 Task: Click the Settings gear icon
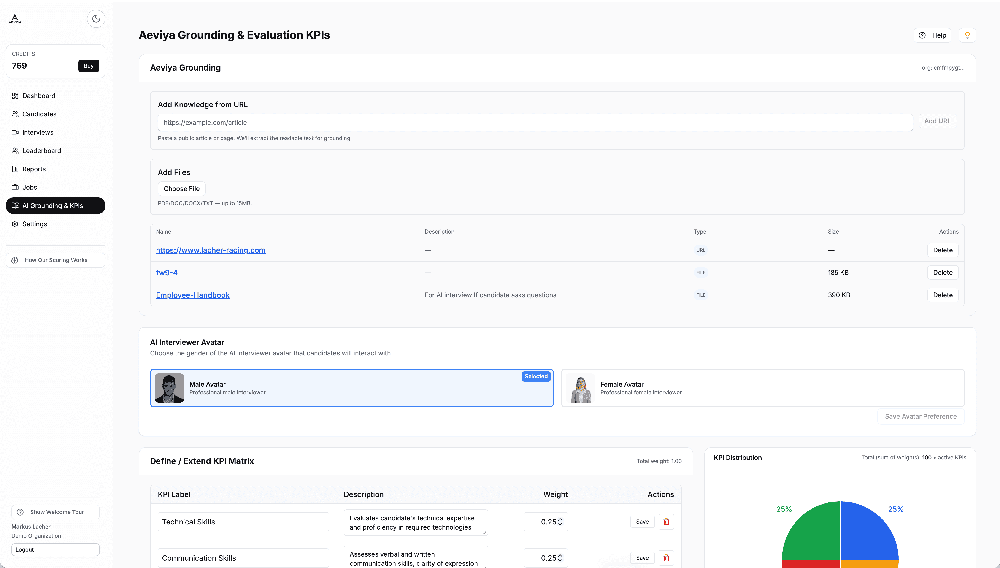coord(15,224)
